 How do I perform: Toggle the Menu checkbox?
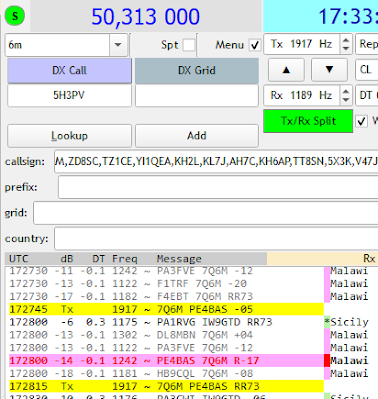click(x=255, y=45)
